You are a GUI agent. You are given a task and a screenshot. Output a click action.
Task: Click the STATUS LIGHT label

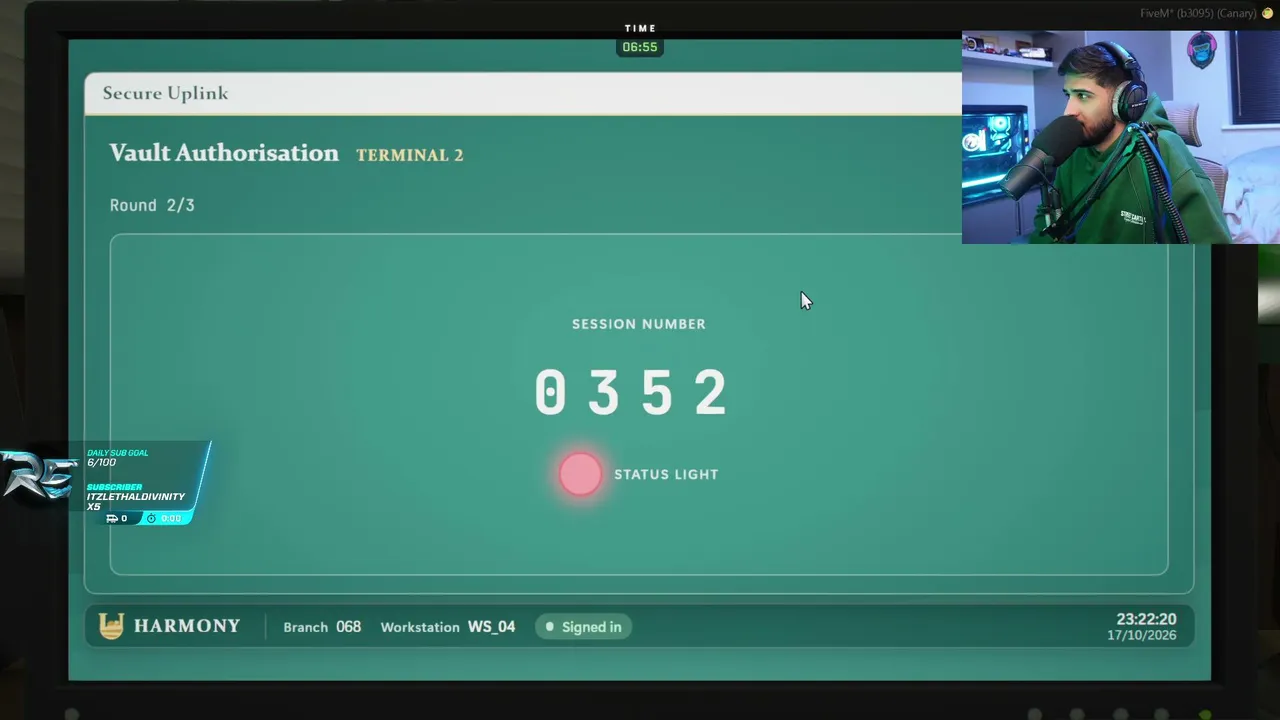tap(666, 474)
